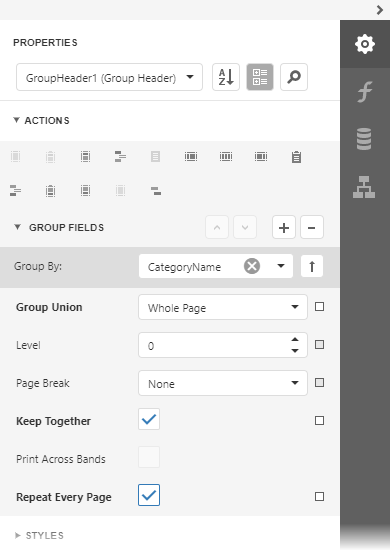Insert Vertical Total band action icon

point(261,156)
